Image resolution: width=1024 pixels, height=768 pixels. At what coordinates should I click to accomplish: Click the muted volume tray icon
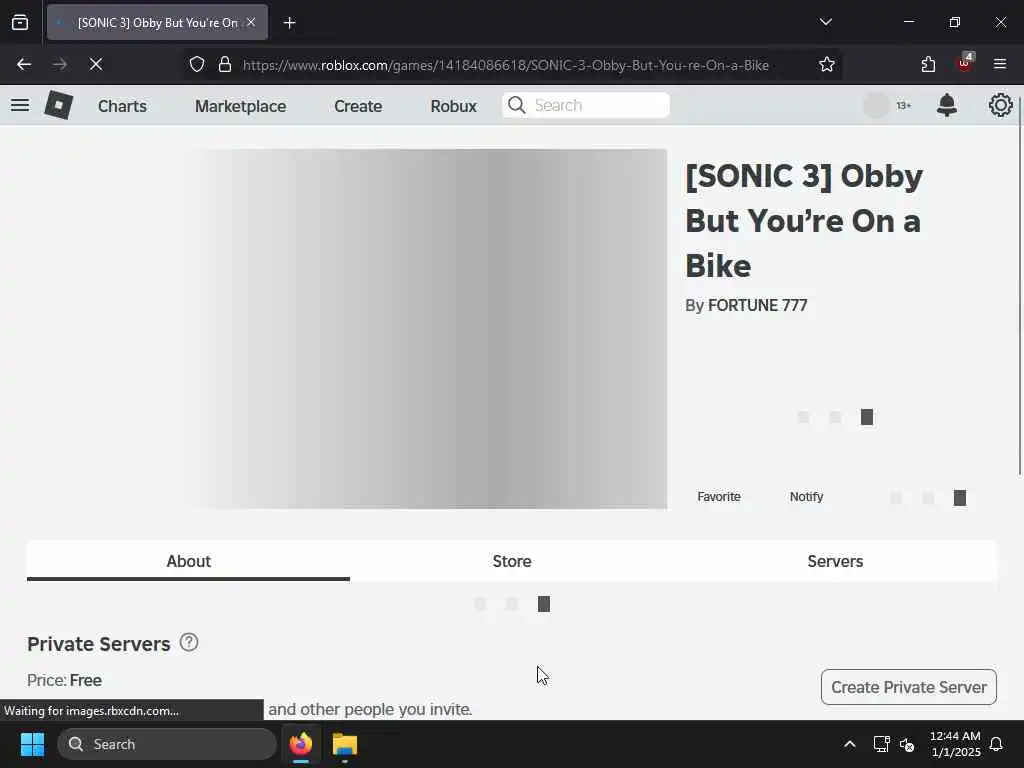coord(907,744)
